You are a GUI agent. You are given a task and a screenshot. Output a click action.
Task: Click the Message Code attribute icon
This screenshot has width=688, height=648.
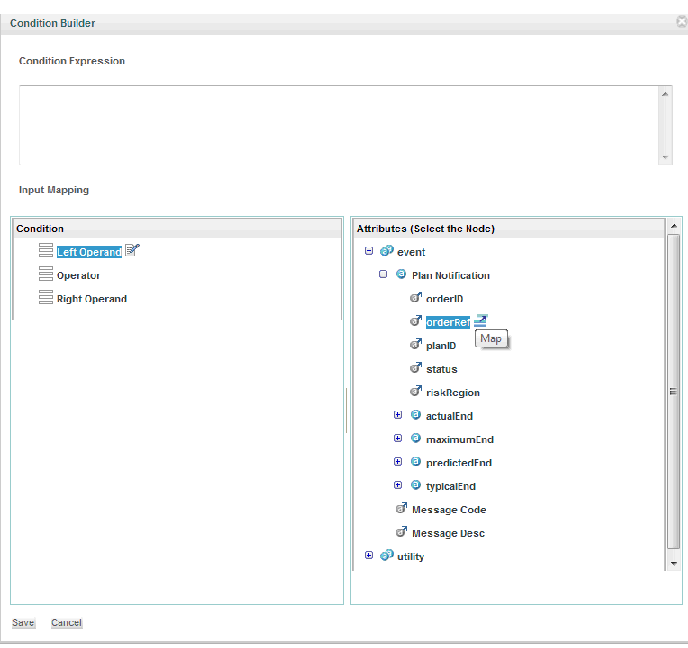coord(401,508)
